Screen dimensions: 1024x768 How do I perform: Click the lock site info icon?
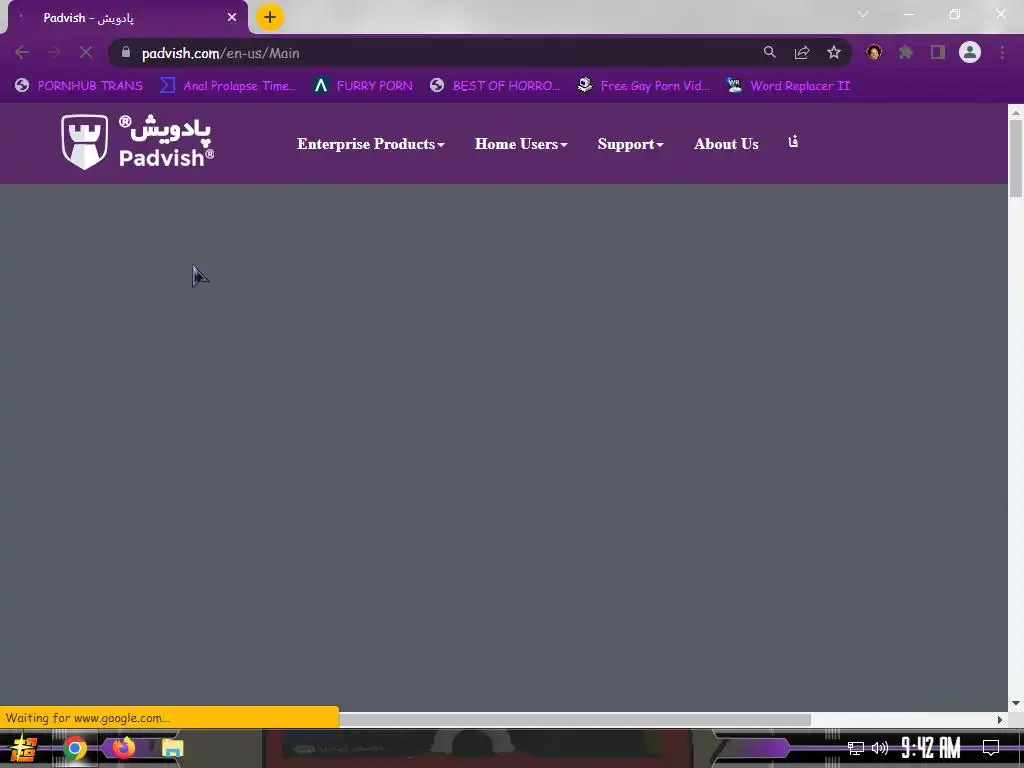tap(126, 52)
